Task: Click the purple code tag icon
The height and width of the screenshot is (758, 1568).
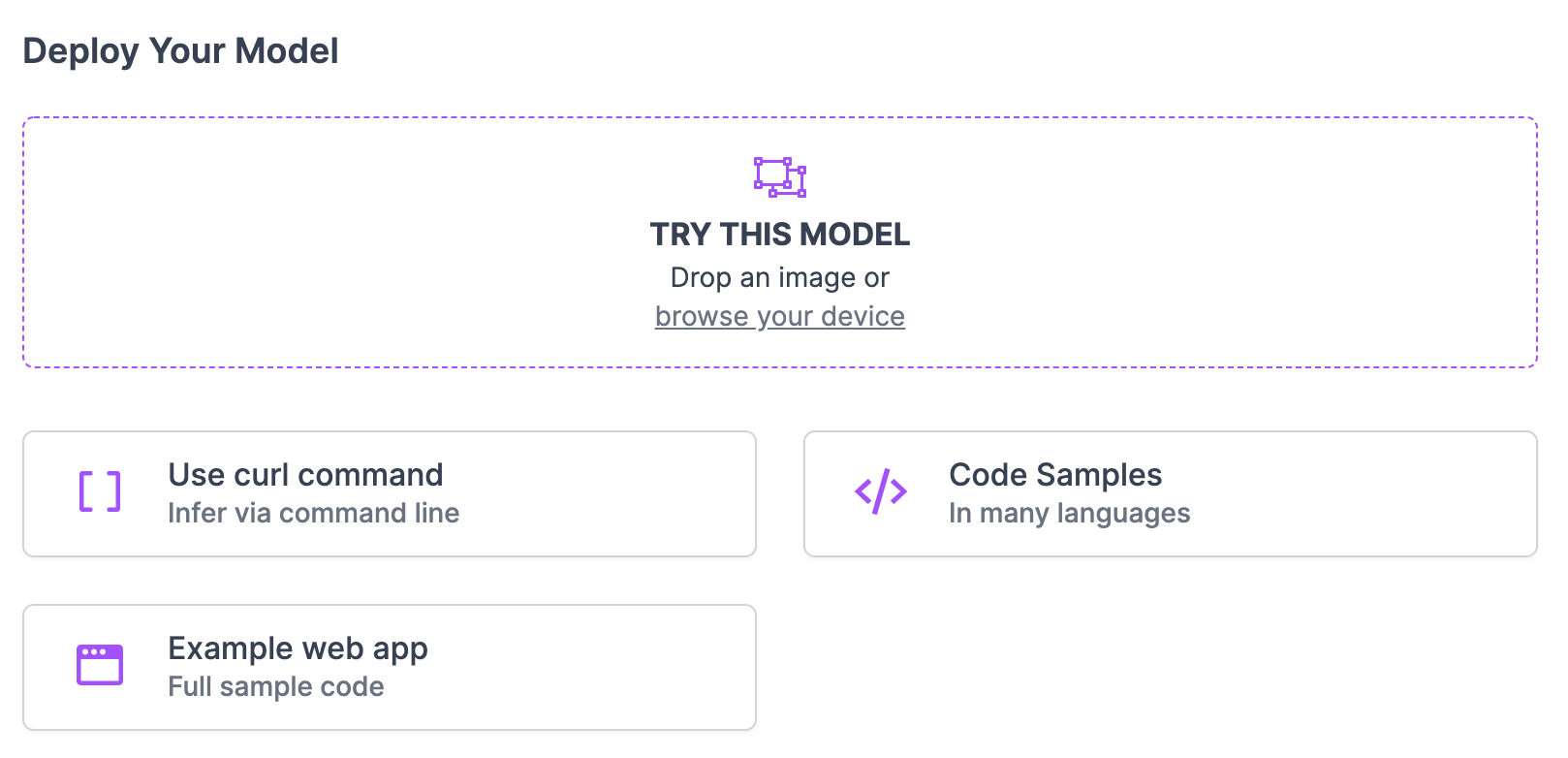Action: pos(881,491)
